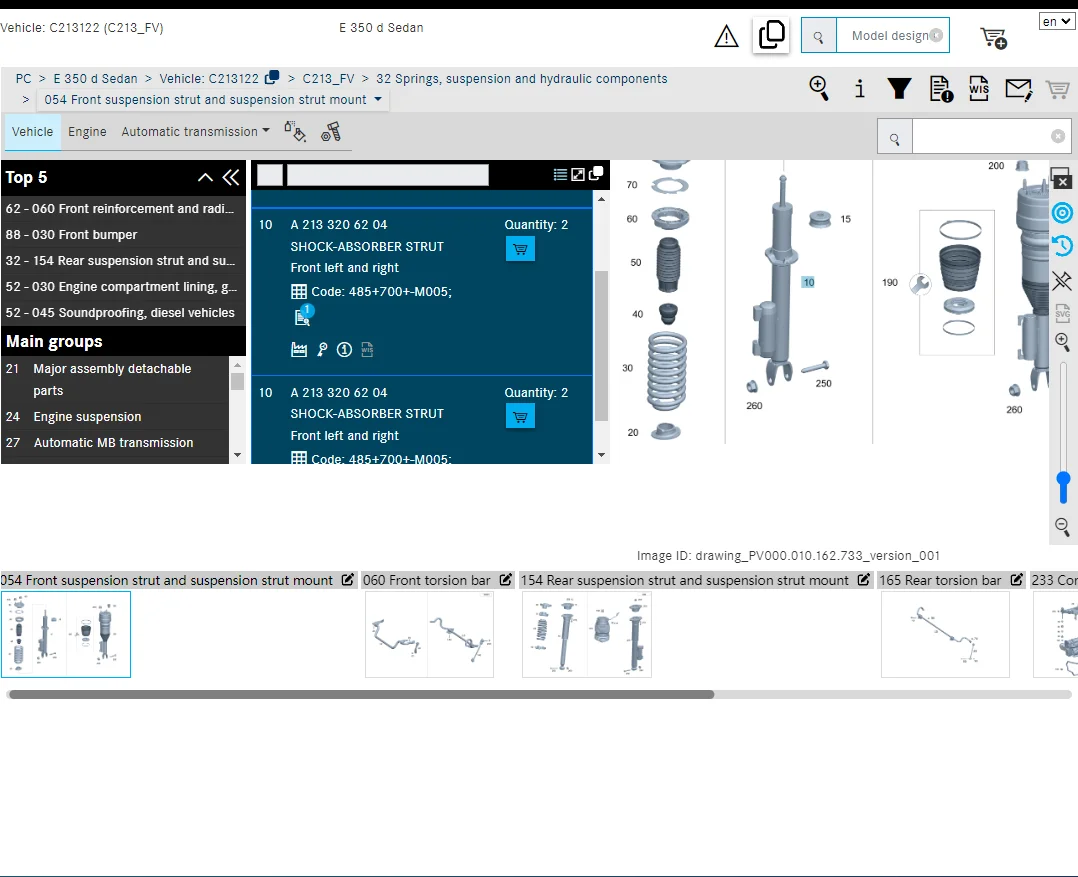This screenshot has height=877, width=1078.
Task: Click the key icon under first strut
Action: pos(322,350)
